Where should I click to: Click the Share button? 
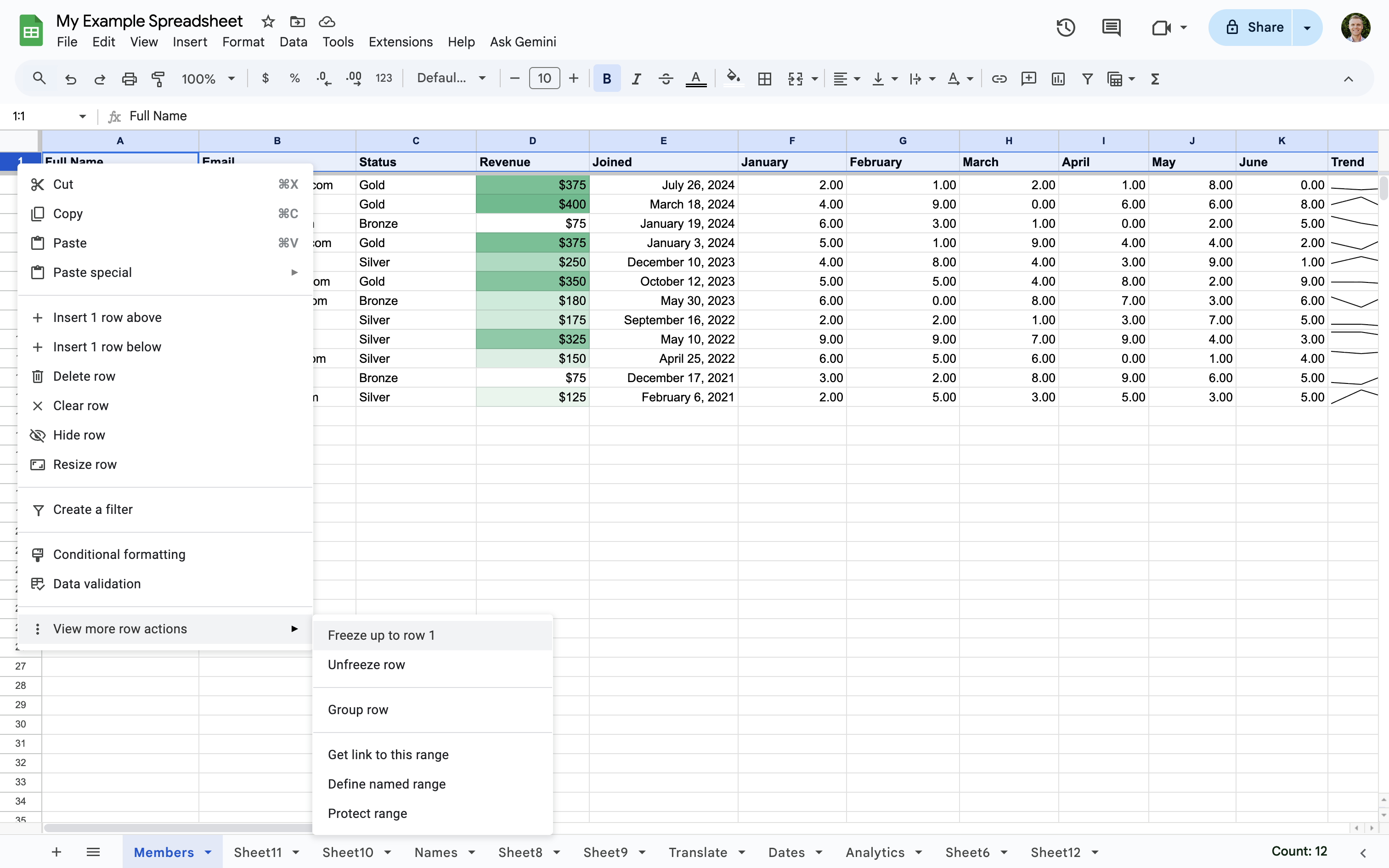[x=1262, y=27]
